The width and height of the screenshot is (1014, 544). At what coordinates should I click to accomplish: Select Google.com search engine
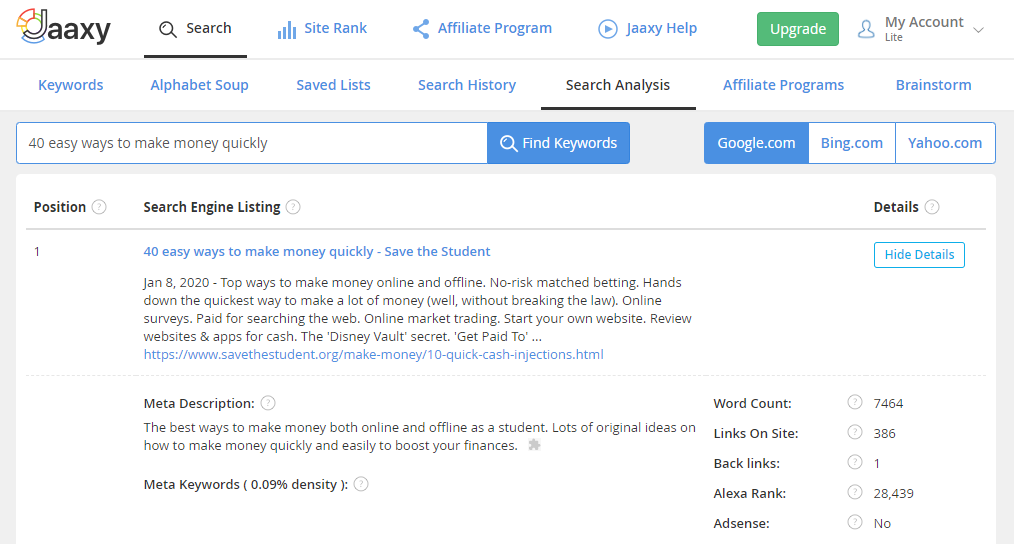[x=756, y=143]
